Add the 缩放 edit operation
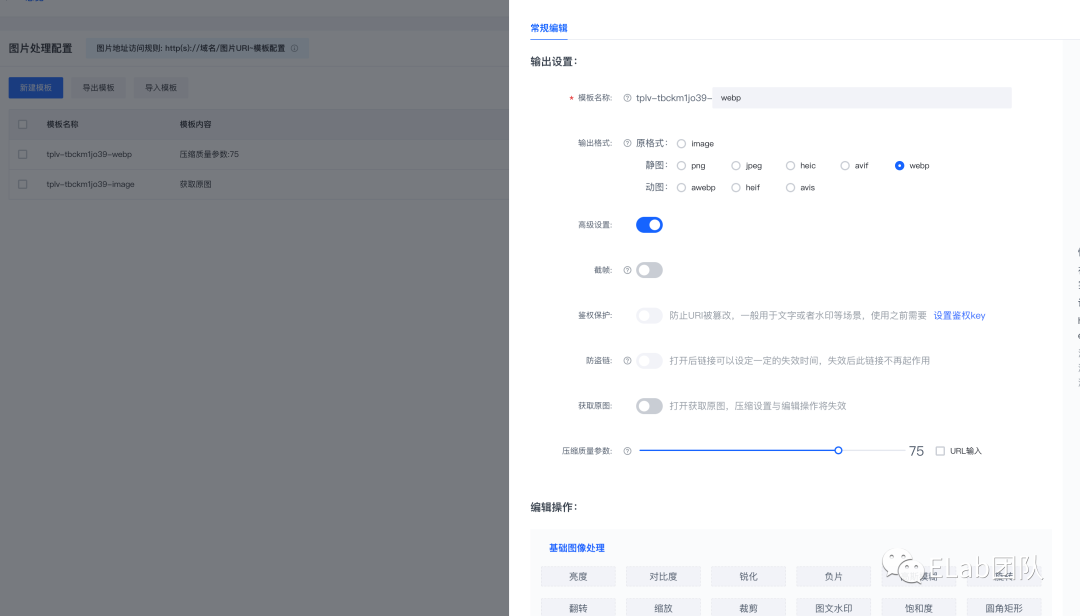1080x616 pixels. (x=663, y=608)
